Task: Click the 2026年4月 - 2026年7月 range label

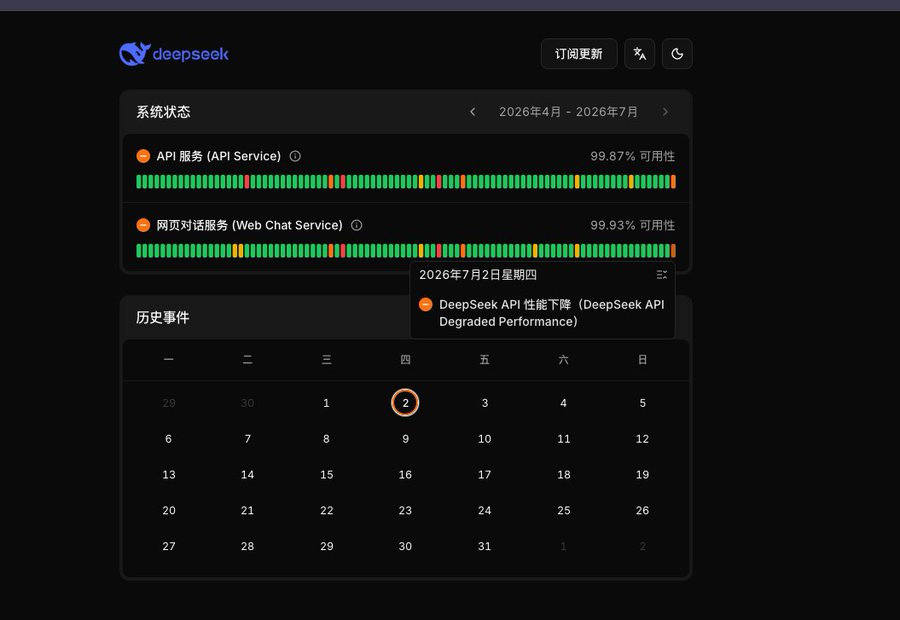Action: tap(568, 112)
